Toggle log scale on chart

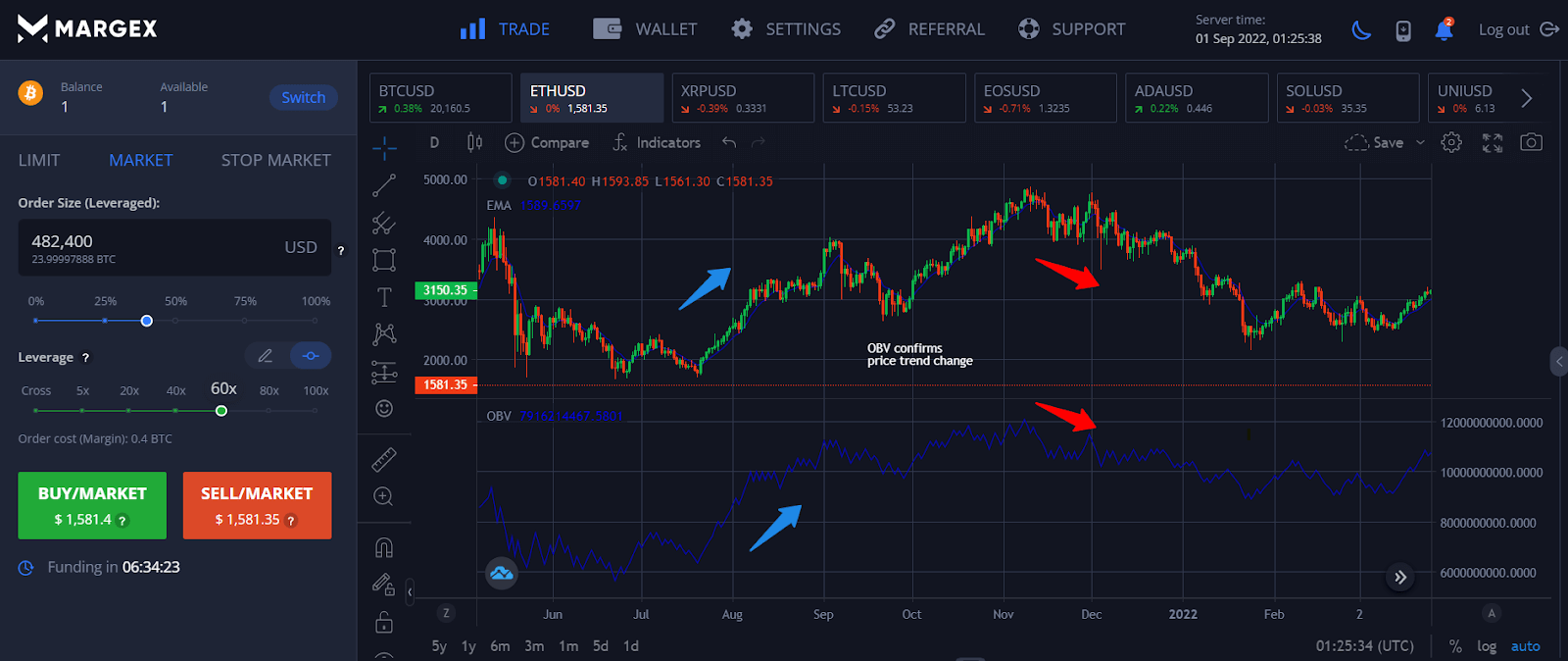pos(1487,646)
